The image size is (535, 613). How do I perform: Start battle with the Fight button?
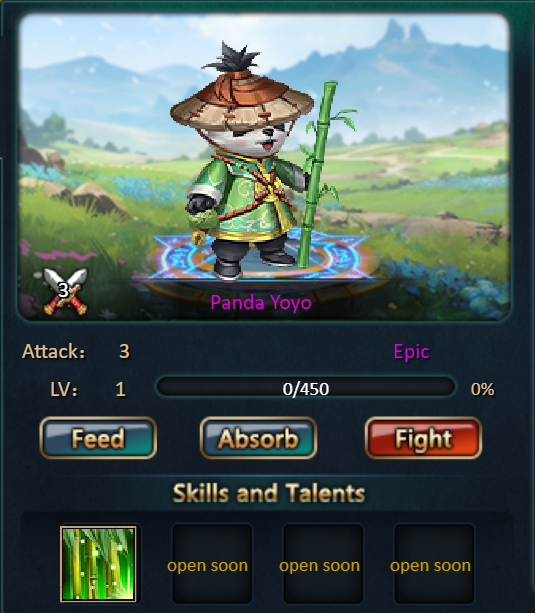(424, 438)
